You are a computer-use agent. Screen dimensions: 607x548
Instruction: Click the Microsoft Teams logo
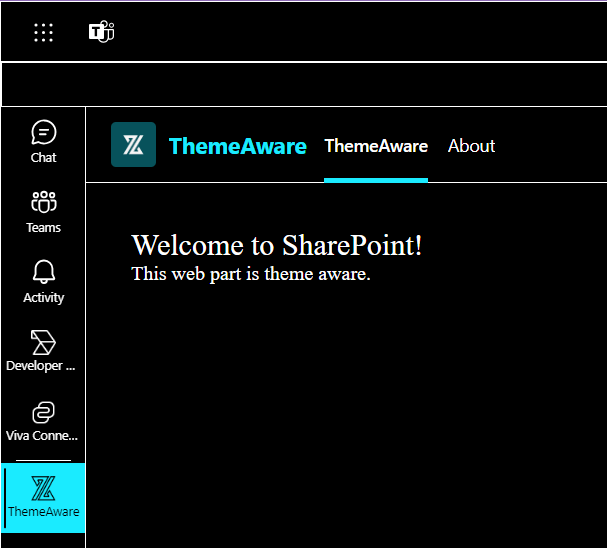(x=101, y=32)
